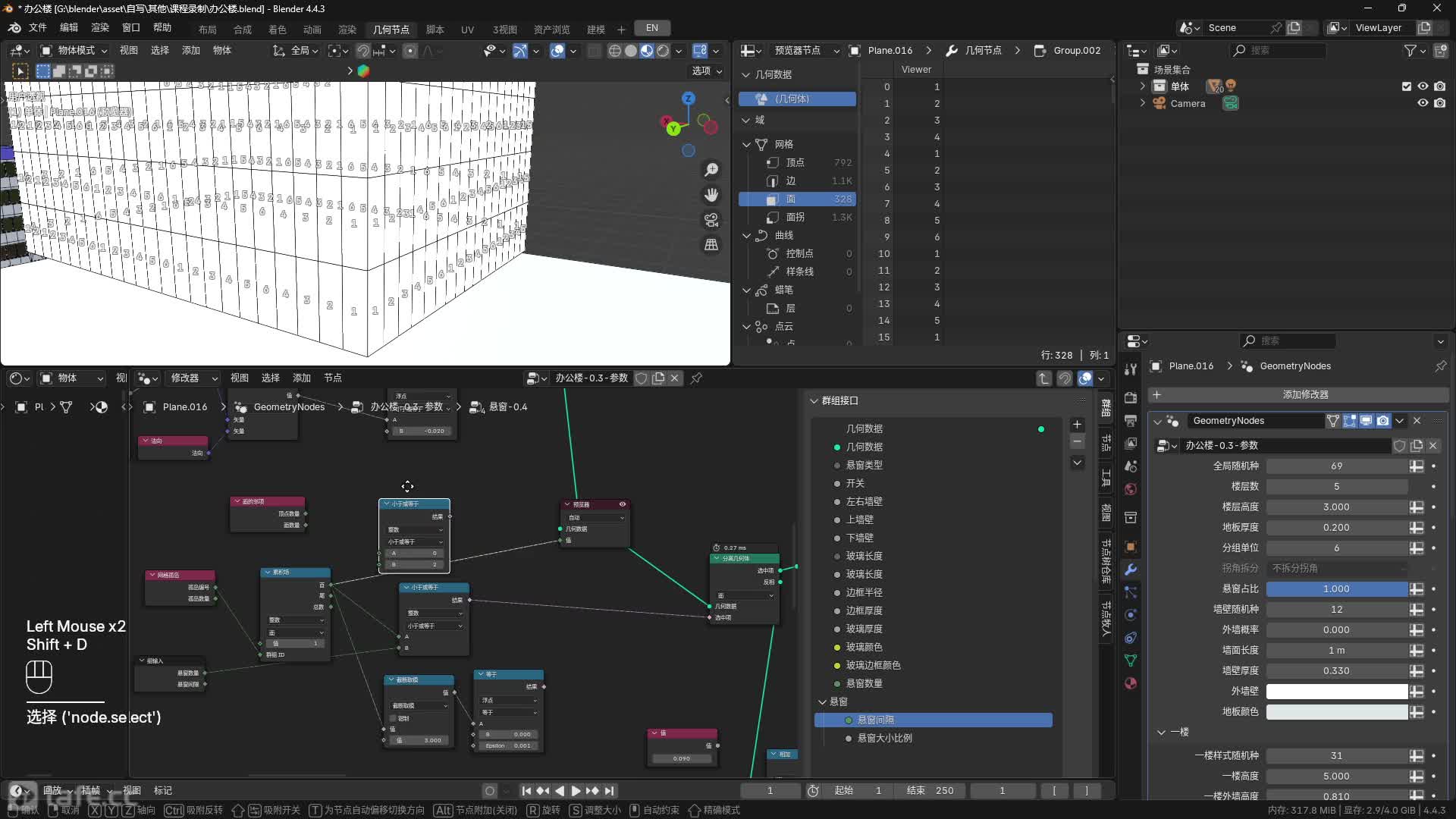Switch to the 布局 workspace tab
Screen dimensions: 1456x819
pyautogui.click(x=207, y=30)
